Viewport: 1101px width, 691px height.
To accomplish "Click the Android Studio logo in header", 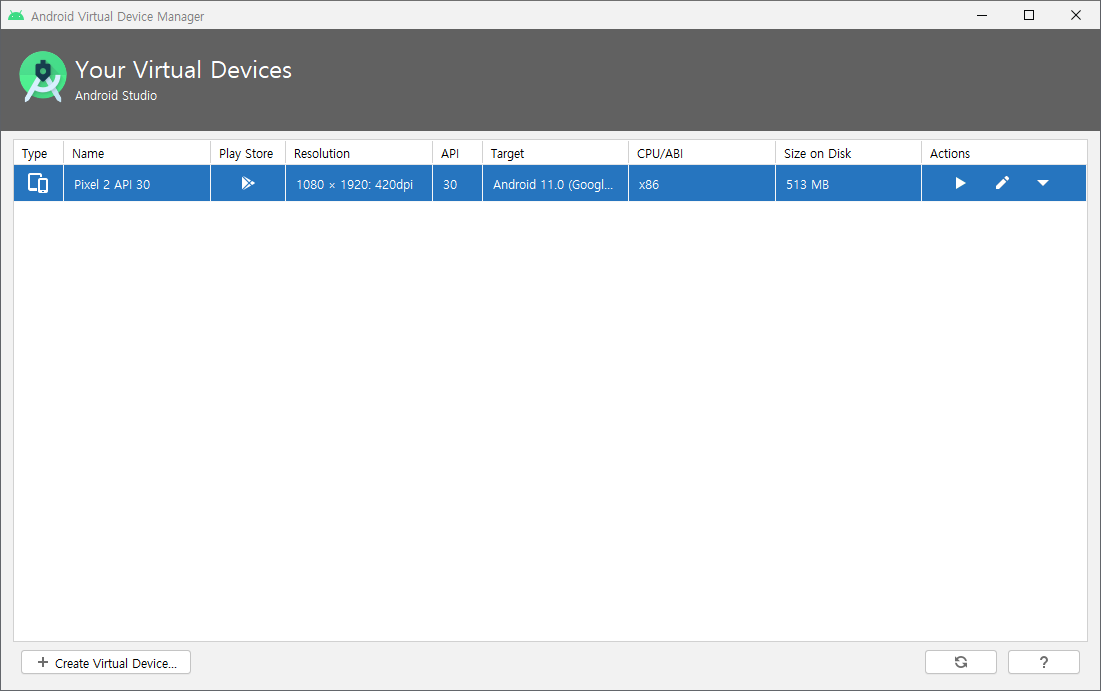I will pos(43,77).
